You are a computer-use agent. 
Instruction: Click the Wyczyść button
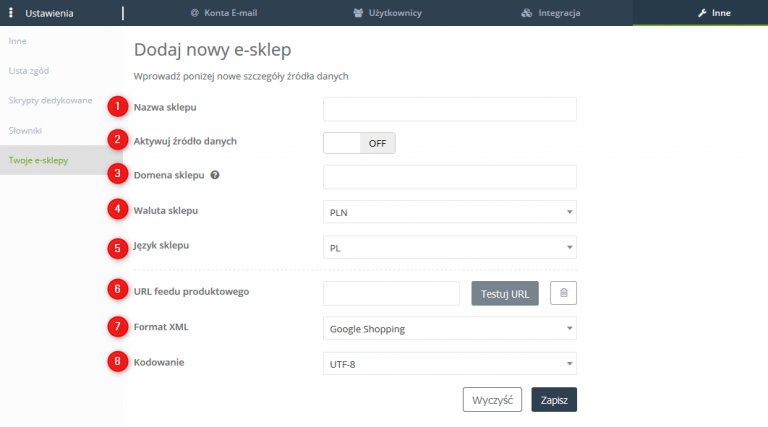[x=492, y=400]
